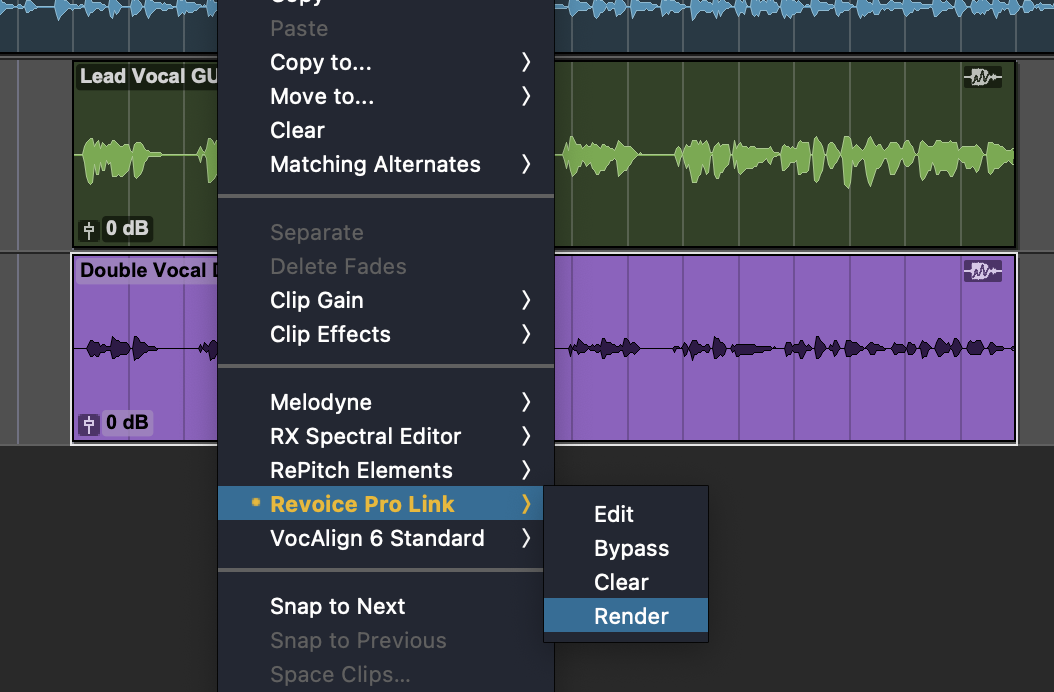Screen dimensions: 1054x692
Task: Click Snap to Next menu item
Action: (x=338, y=606)
